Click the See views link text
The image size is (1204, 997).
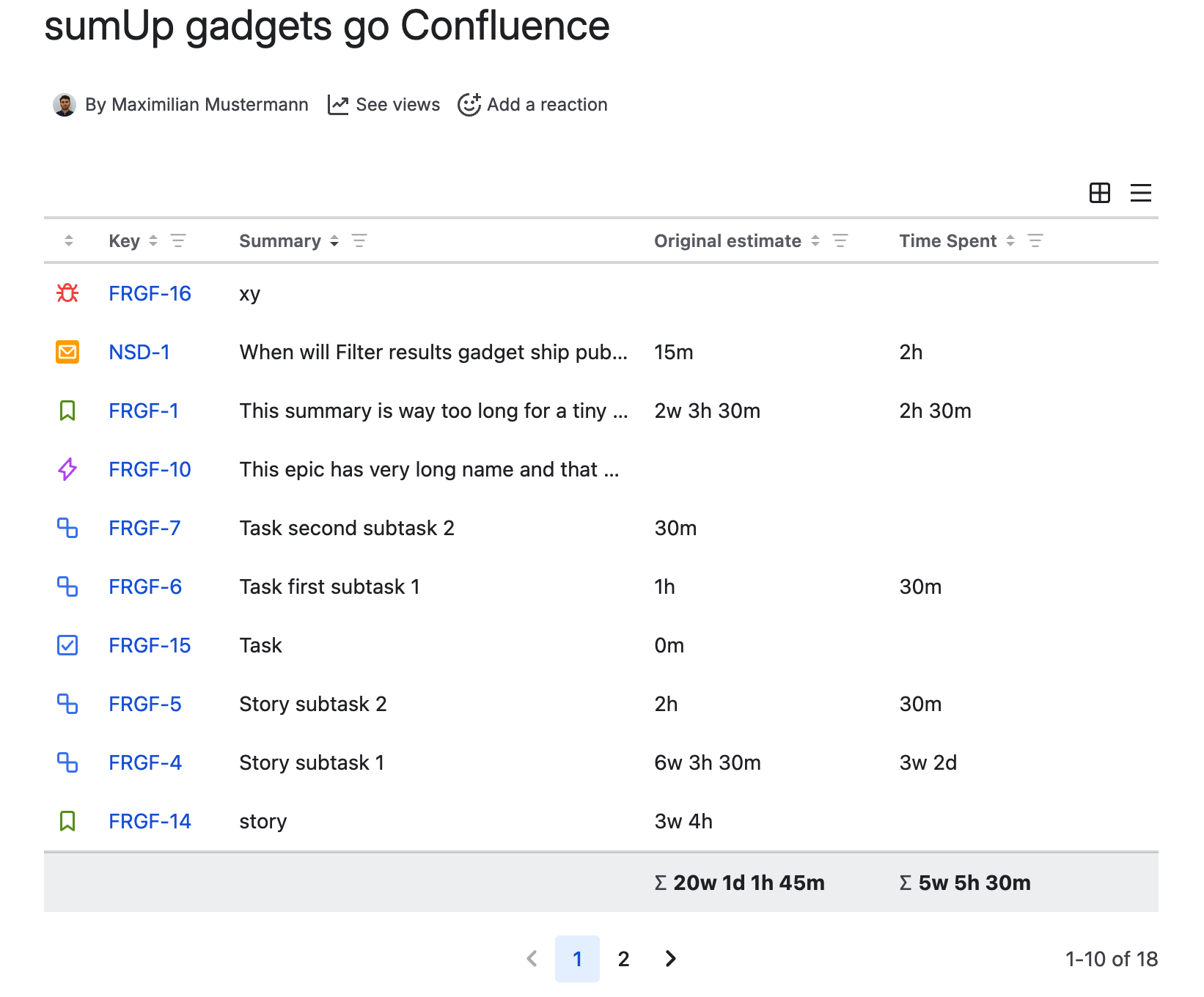pyautogui.click(x=398, y=105)
